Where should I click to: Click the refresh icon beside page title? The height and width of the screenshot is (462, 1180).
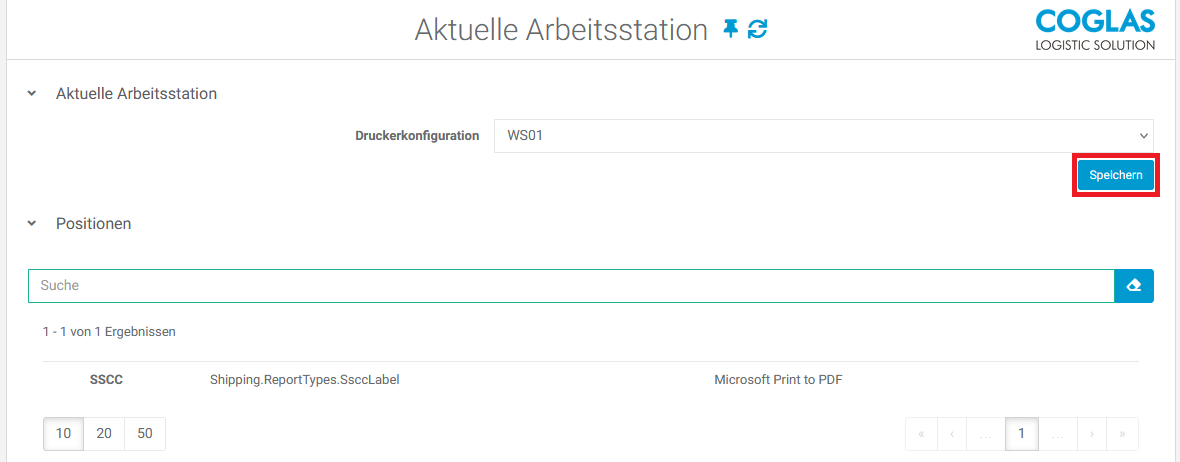pos(758,29)
